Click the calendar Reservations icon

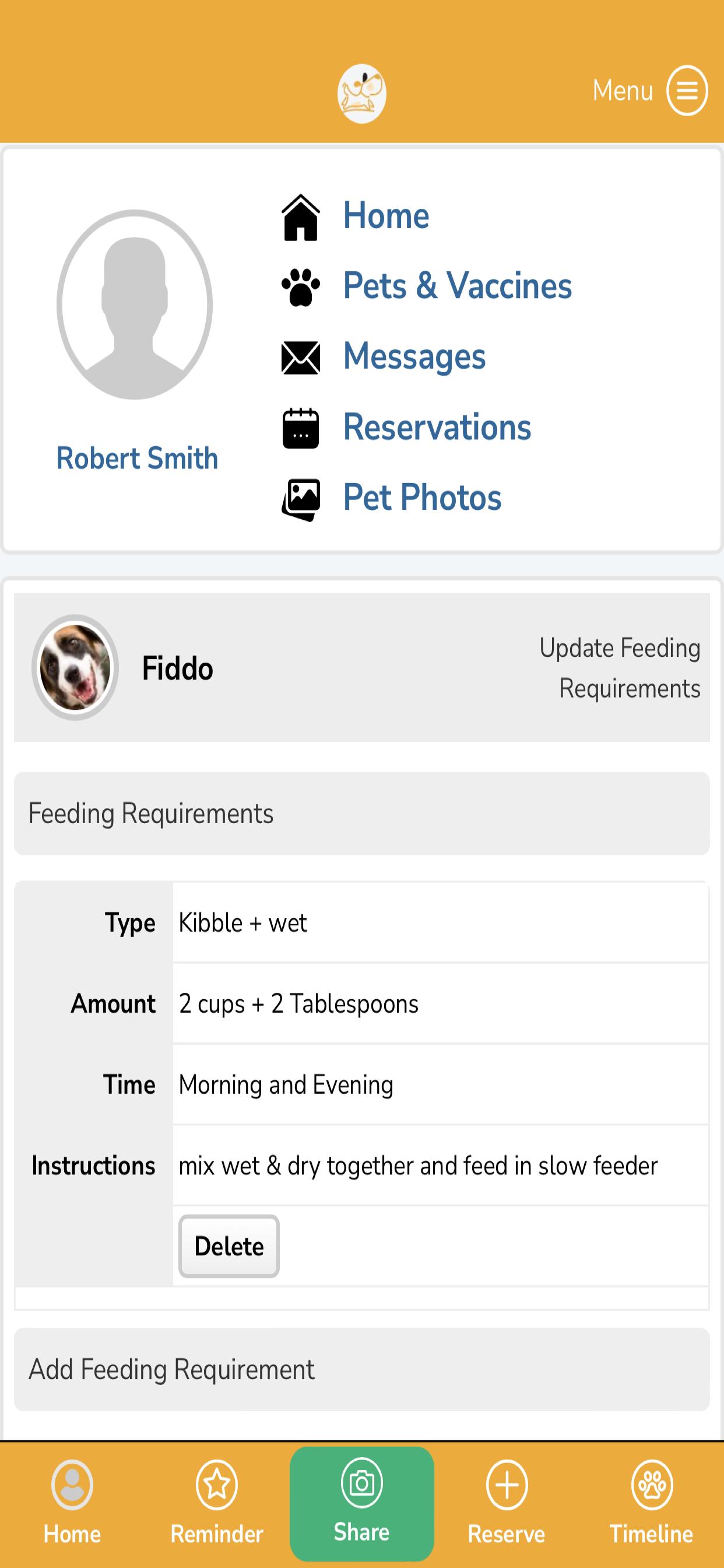[301, 428]
